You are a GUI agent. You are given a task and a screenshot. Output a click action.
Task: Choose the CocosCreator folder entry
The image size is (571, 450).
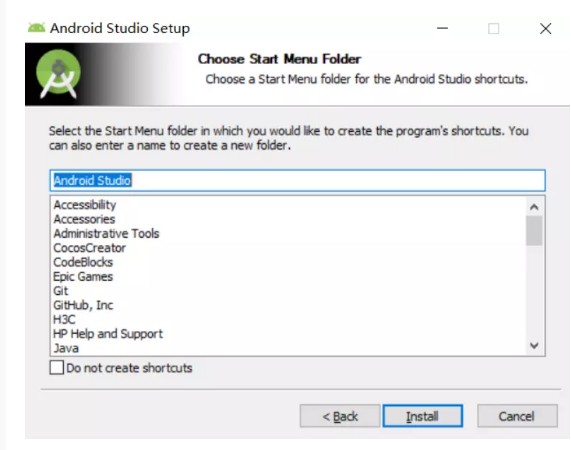click(90, 248)
